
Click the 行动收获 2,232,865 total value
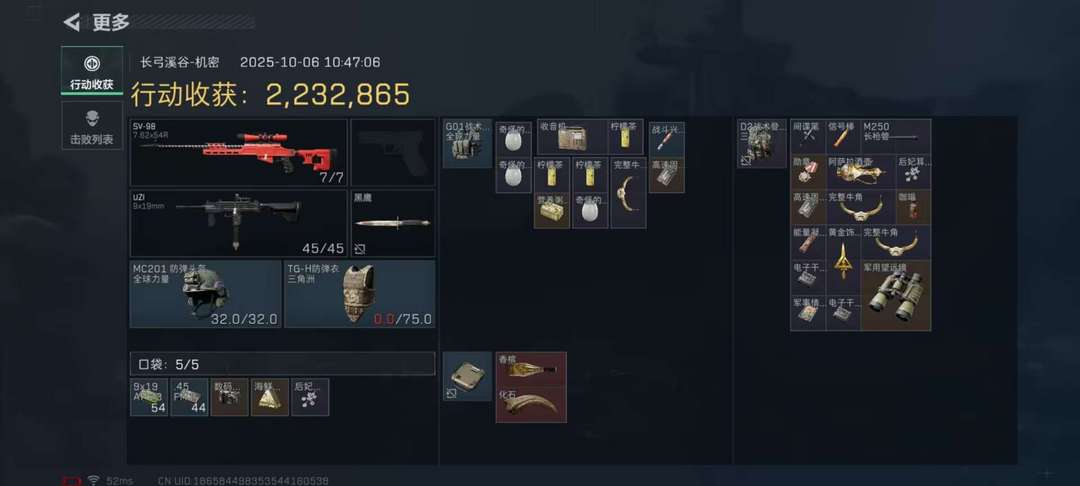[270, 95]
